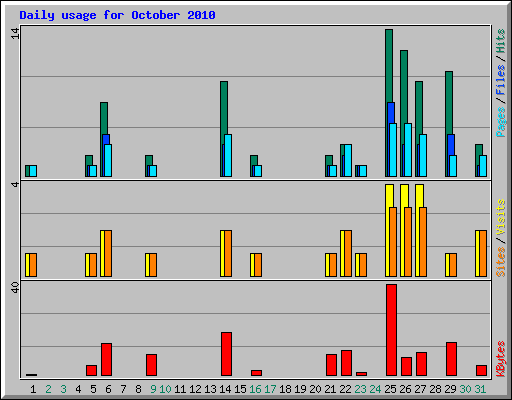Select the tallest green Hits bar for day 25
This screenshot has height=400, width=512.
click(389, 65)
